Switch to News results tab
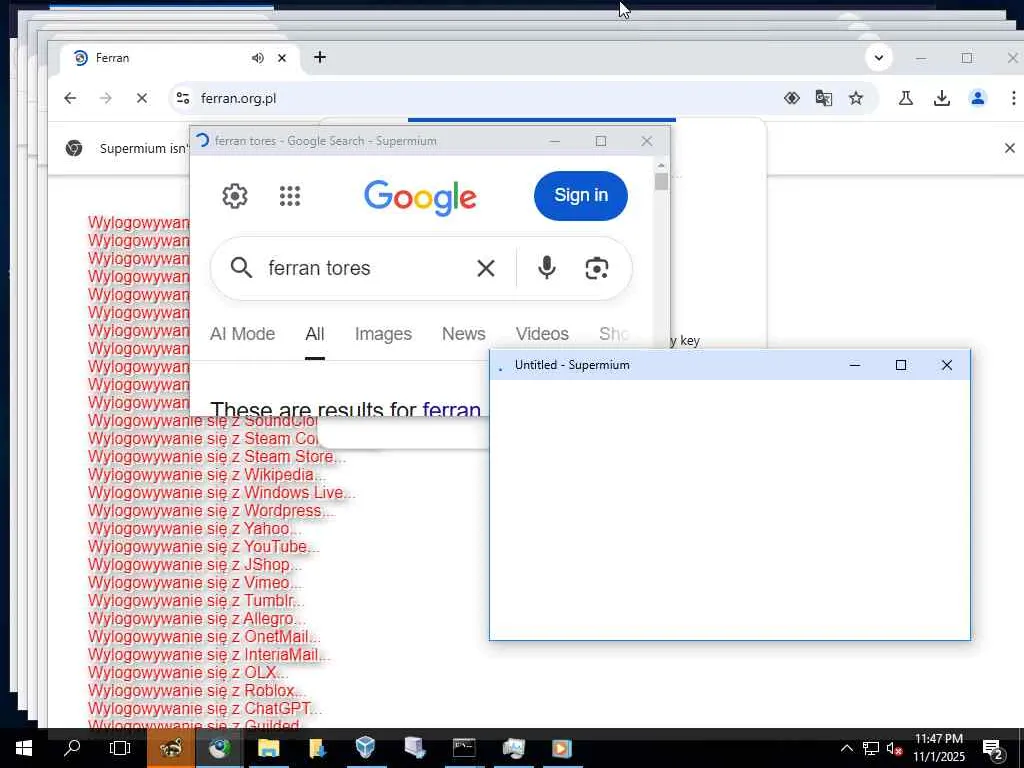This screenshot has width=1024, height=768. 464,334
